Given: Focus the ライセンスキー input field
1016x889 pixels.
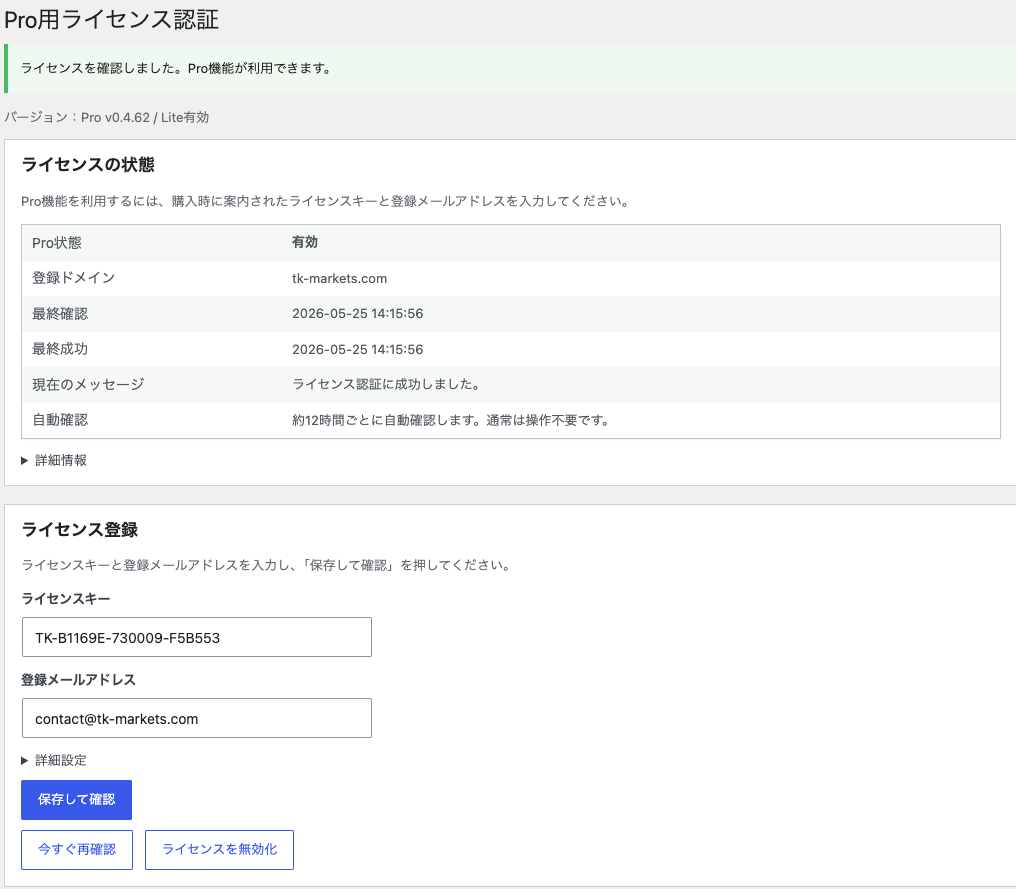Looking at the screenshot, I should click(197, 637).
